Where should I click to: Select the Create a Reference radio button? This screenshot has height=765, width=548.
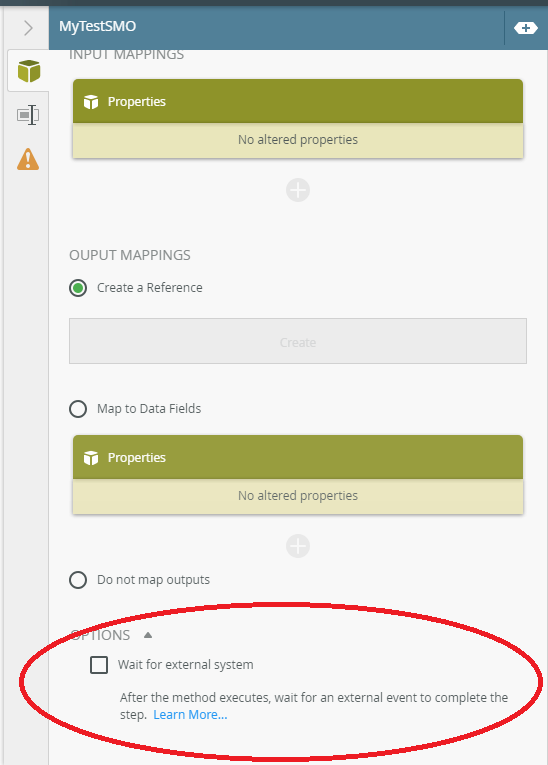coord(78,288)
